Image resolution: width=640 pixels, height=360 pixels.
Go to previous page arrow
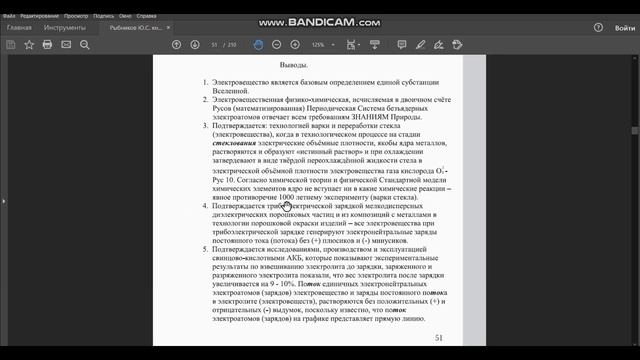[x=176, y=45]
